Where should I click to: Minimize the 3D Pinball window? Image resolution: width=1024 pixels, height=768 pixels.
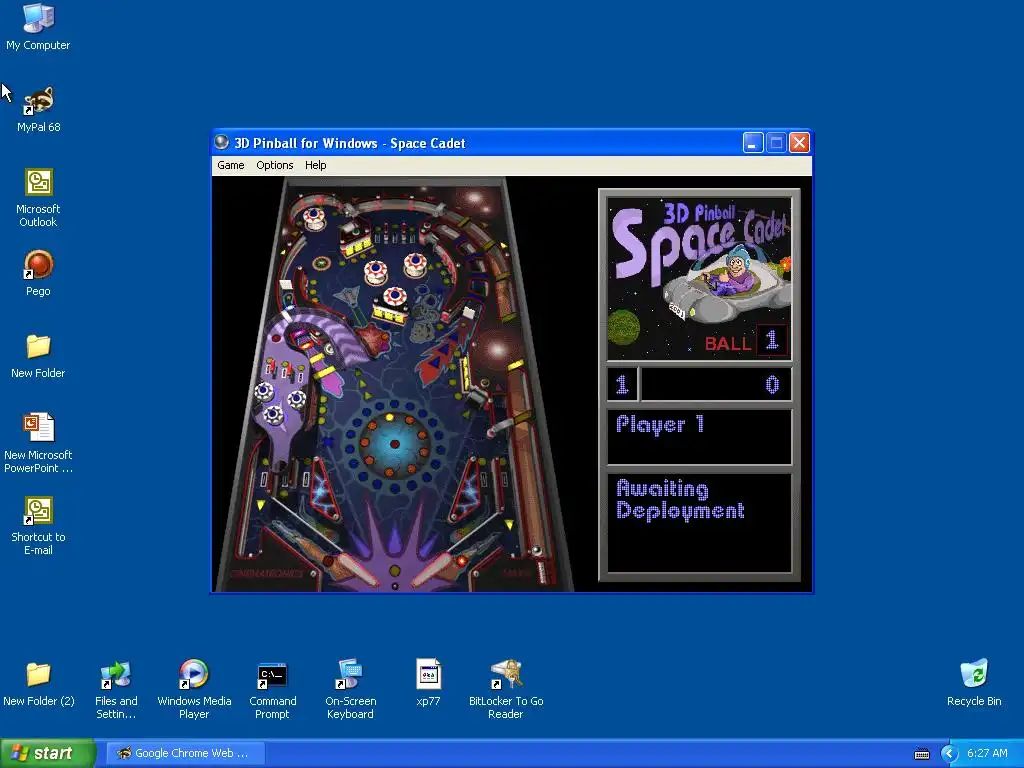(753, 142)
